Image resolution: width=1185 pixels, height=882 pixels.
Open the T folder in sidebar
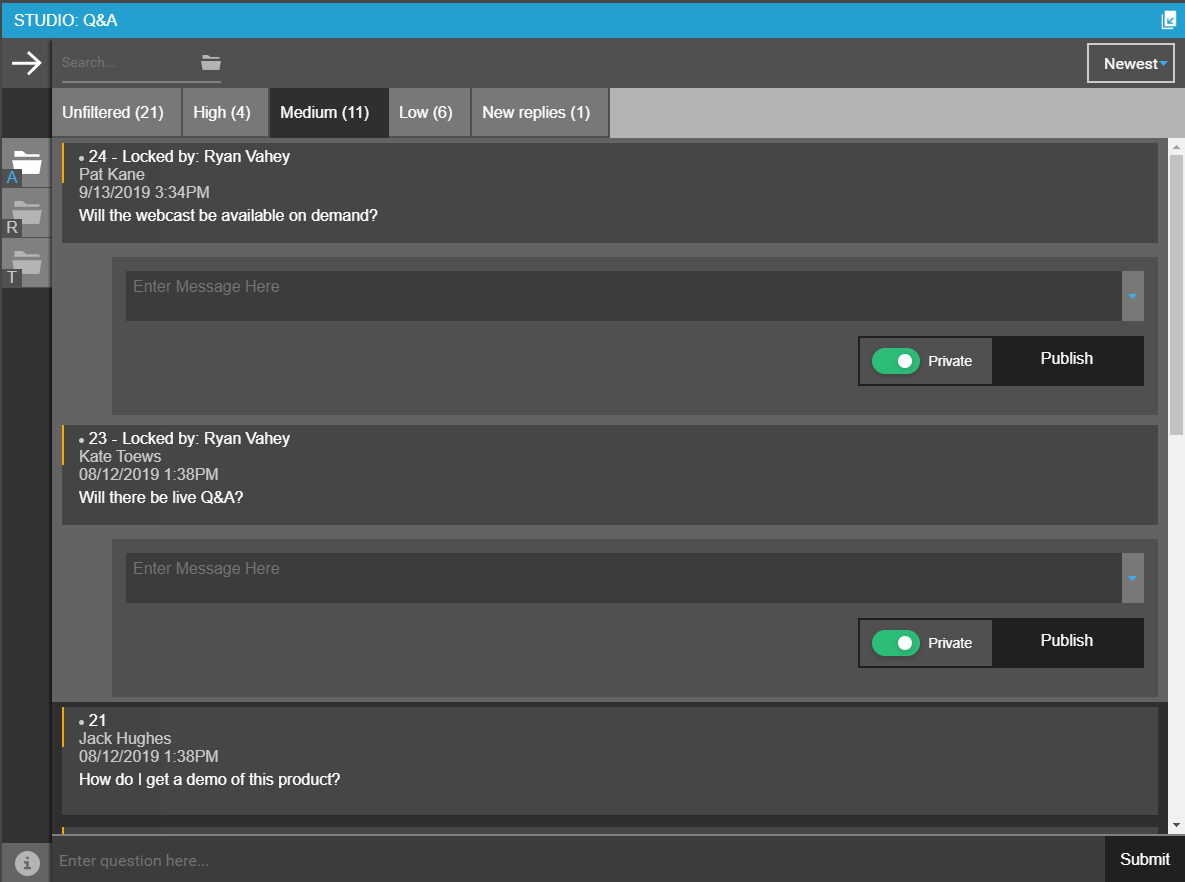point(26,263)
